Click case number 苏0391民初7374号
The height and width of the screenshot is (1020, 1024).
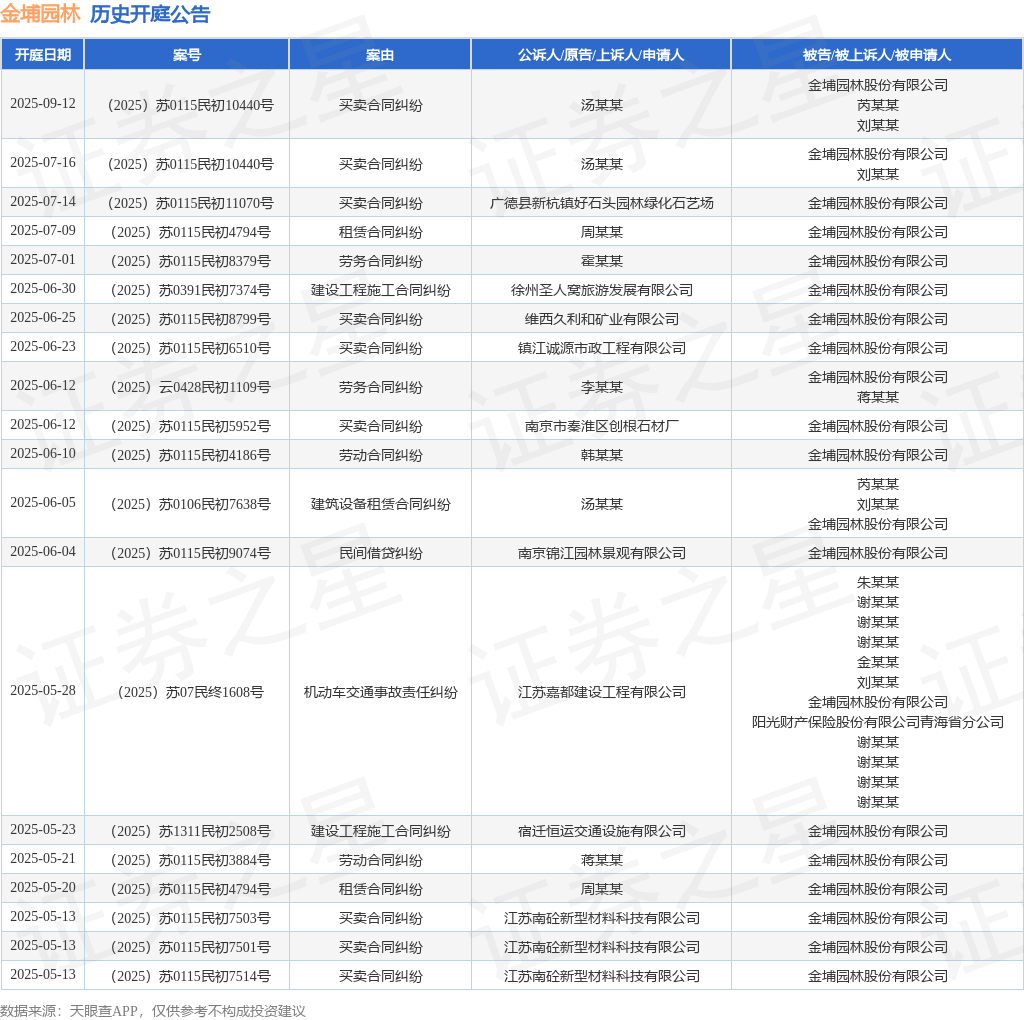click(190, 290)
